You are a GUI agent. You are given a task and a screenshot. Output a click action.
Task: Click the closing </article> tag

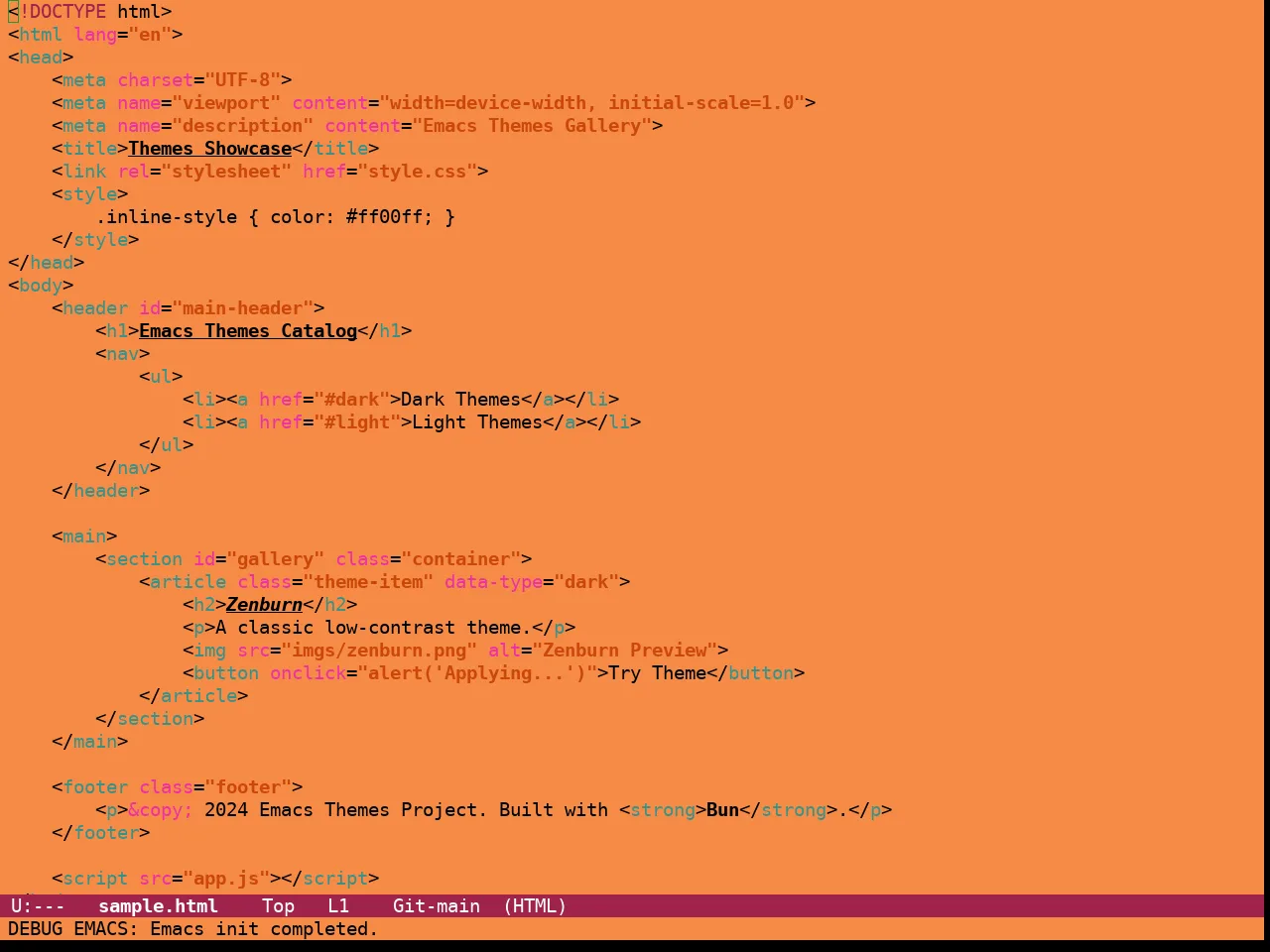(193, 696)
